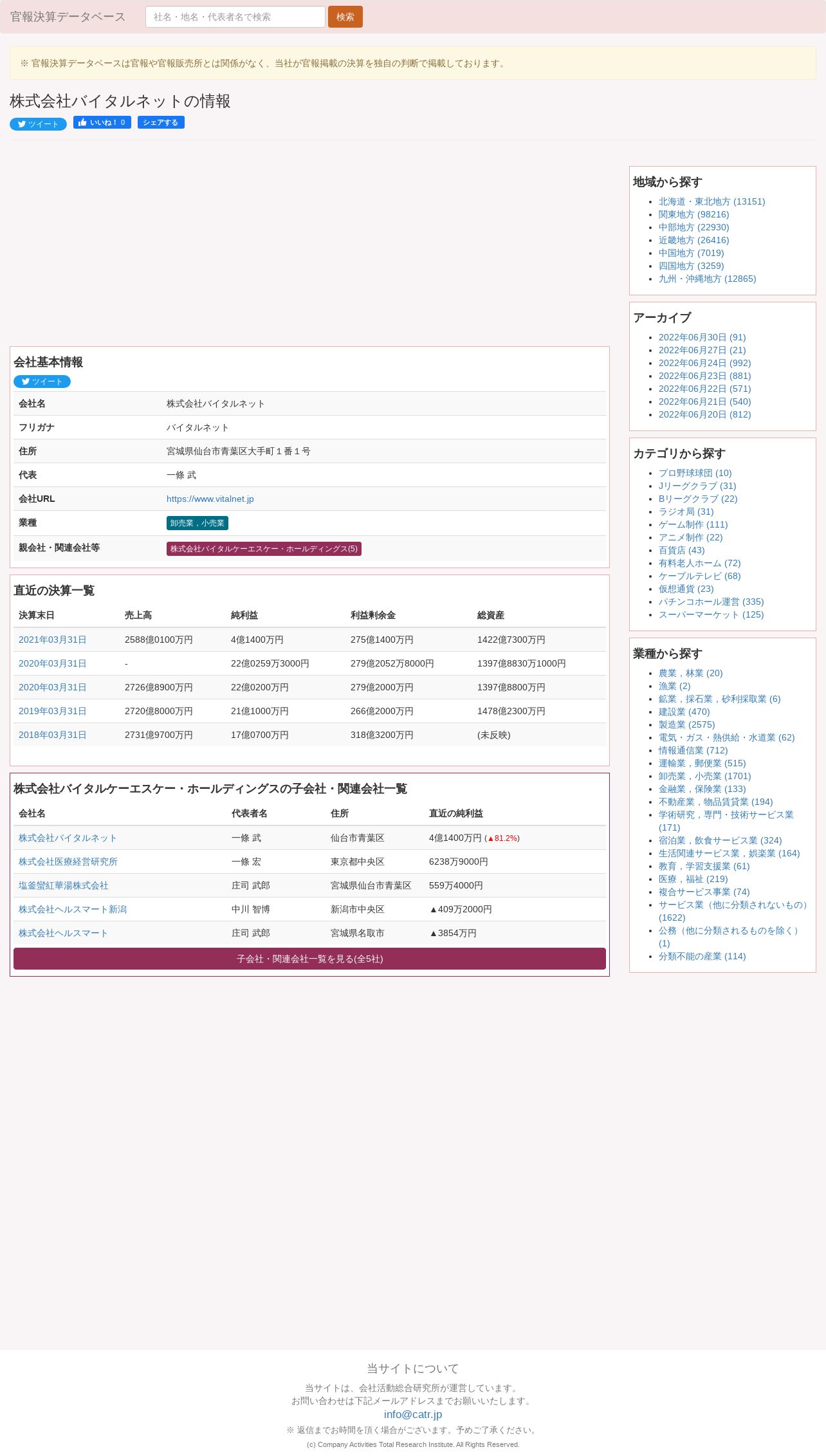Image resolution: width=826 pixels, height=1456 pixels.
Task: Open スーパーマーケット (125) category
Action: coord(711,614)
